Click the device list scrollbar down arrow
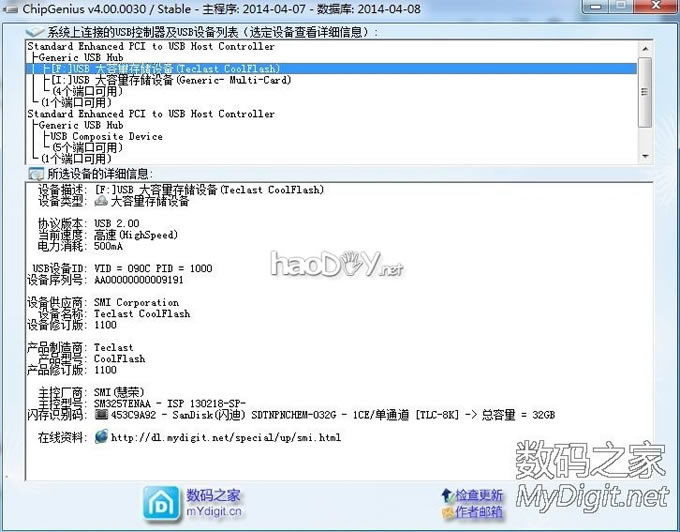This screenshot has width=680, height=532. (644, 156)
